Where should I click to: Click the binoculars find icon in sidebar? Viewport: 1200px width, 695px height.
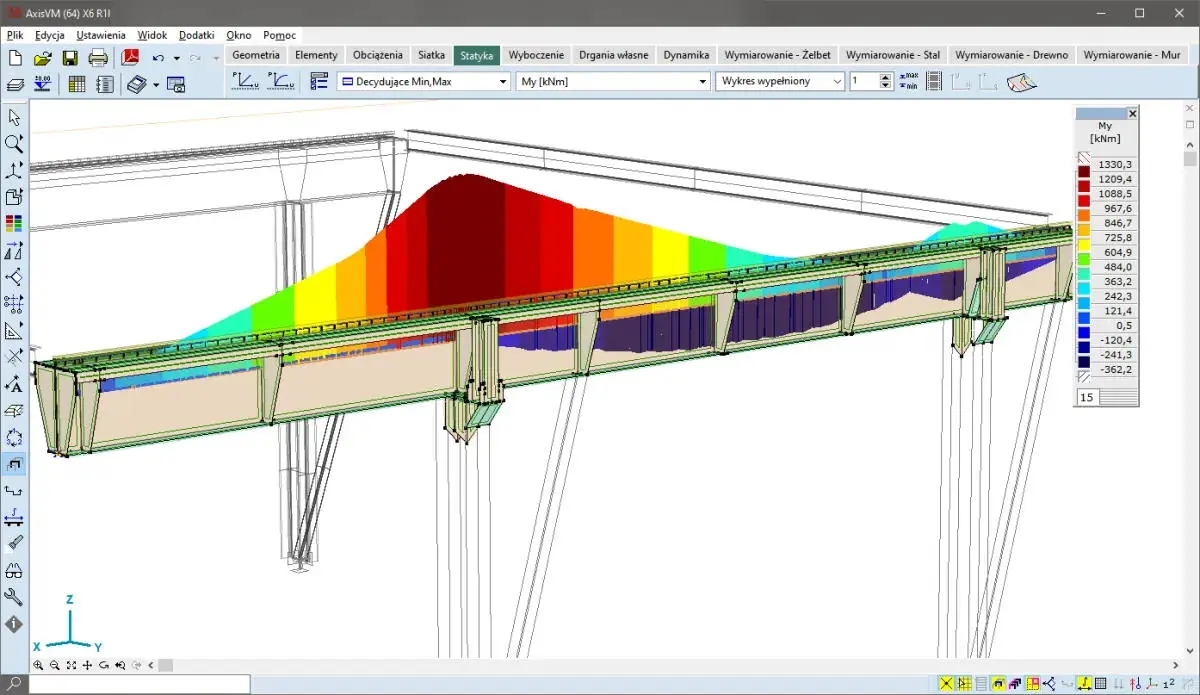coord(14,571)
